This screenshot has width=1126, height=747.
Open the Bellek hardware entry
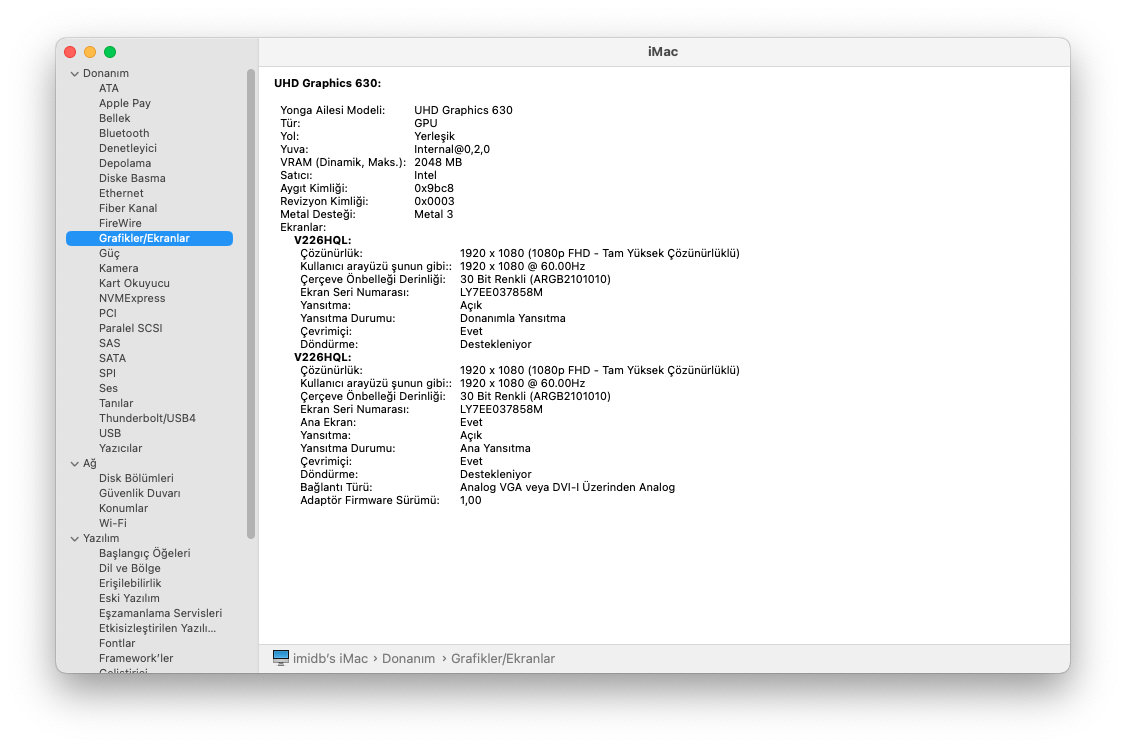click(x=114, y=118)
